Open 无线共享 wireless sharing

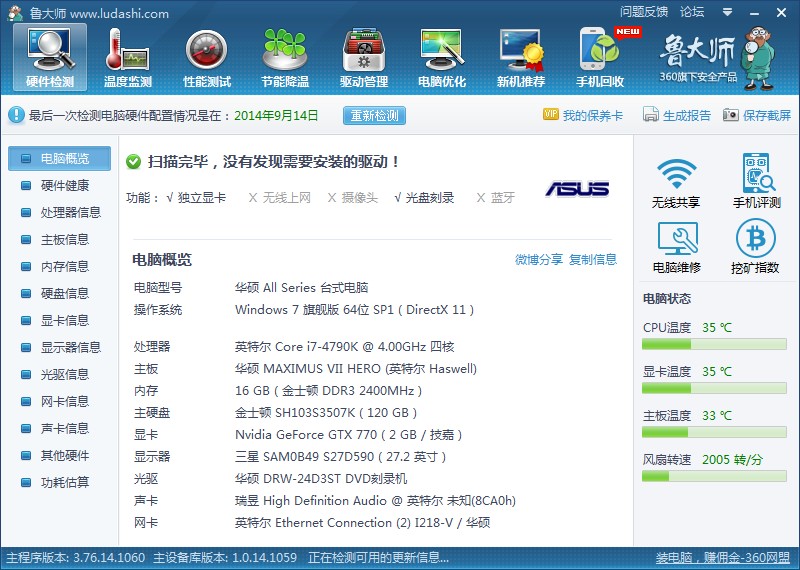(676, 183)
